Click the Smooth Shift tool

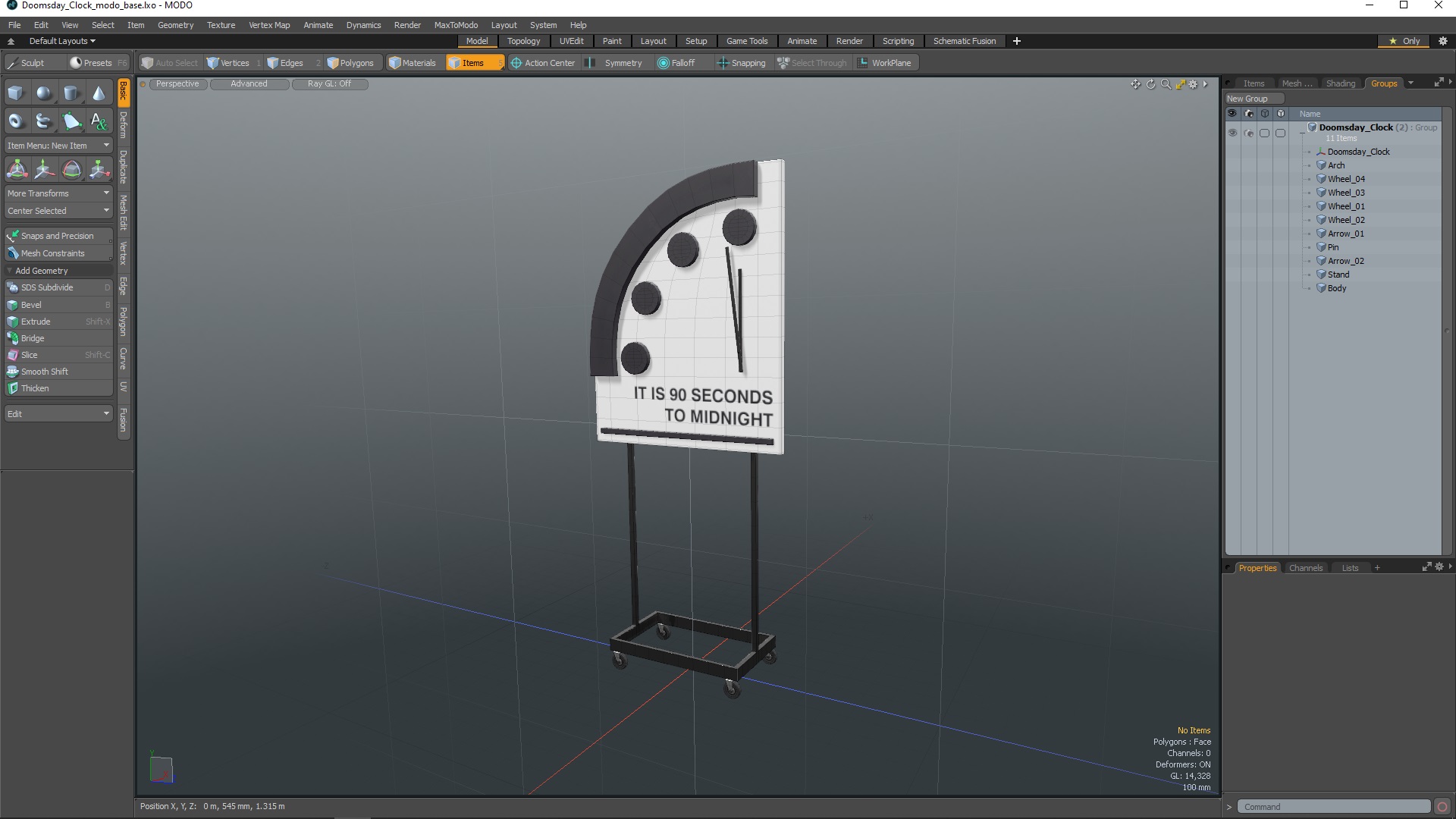point(58,372)
